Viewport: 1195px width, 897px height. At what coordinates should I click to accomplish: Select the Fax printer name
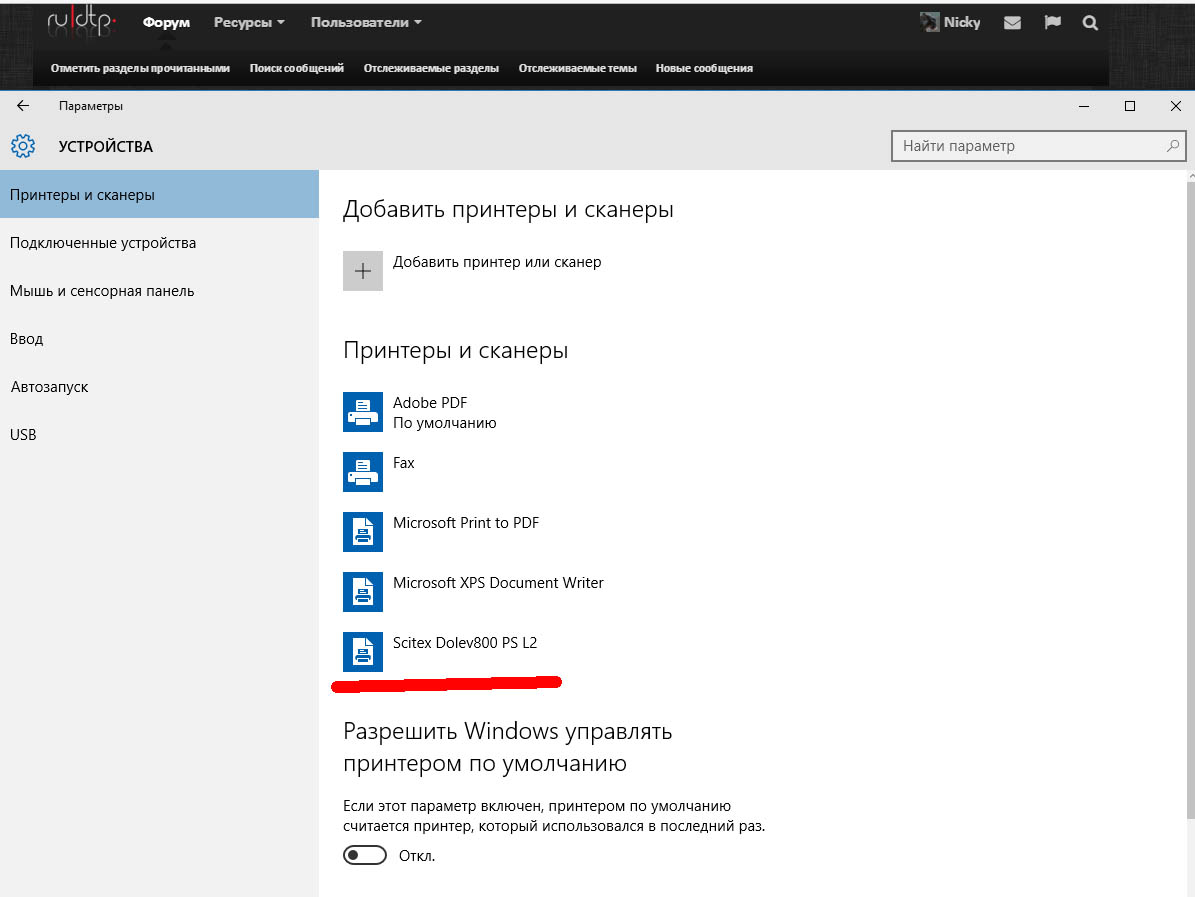click(x=403, y=463)
